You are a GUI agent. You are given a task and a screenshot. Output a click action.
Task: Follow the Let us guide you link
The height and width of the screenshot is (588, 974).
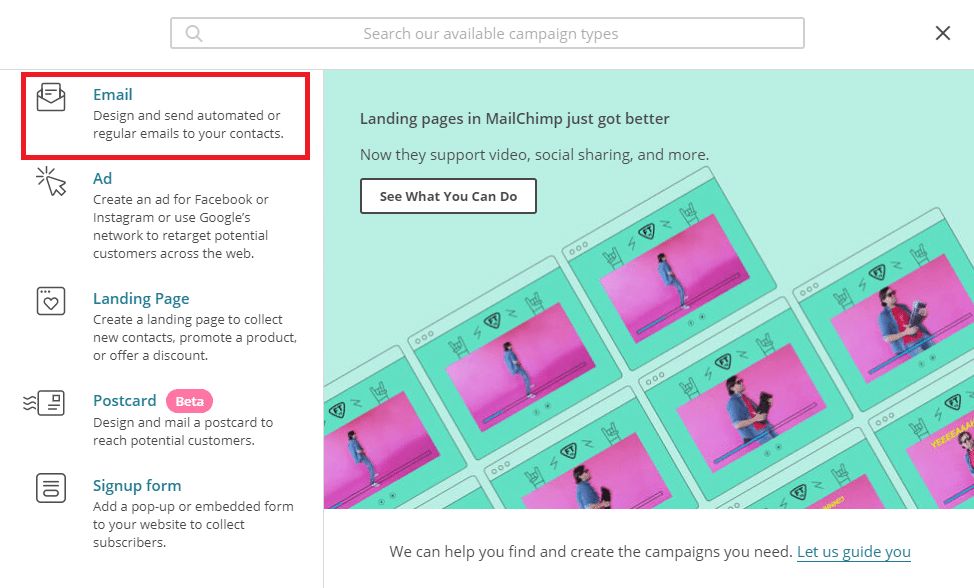tap(853, 551)
